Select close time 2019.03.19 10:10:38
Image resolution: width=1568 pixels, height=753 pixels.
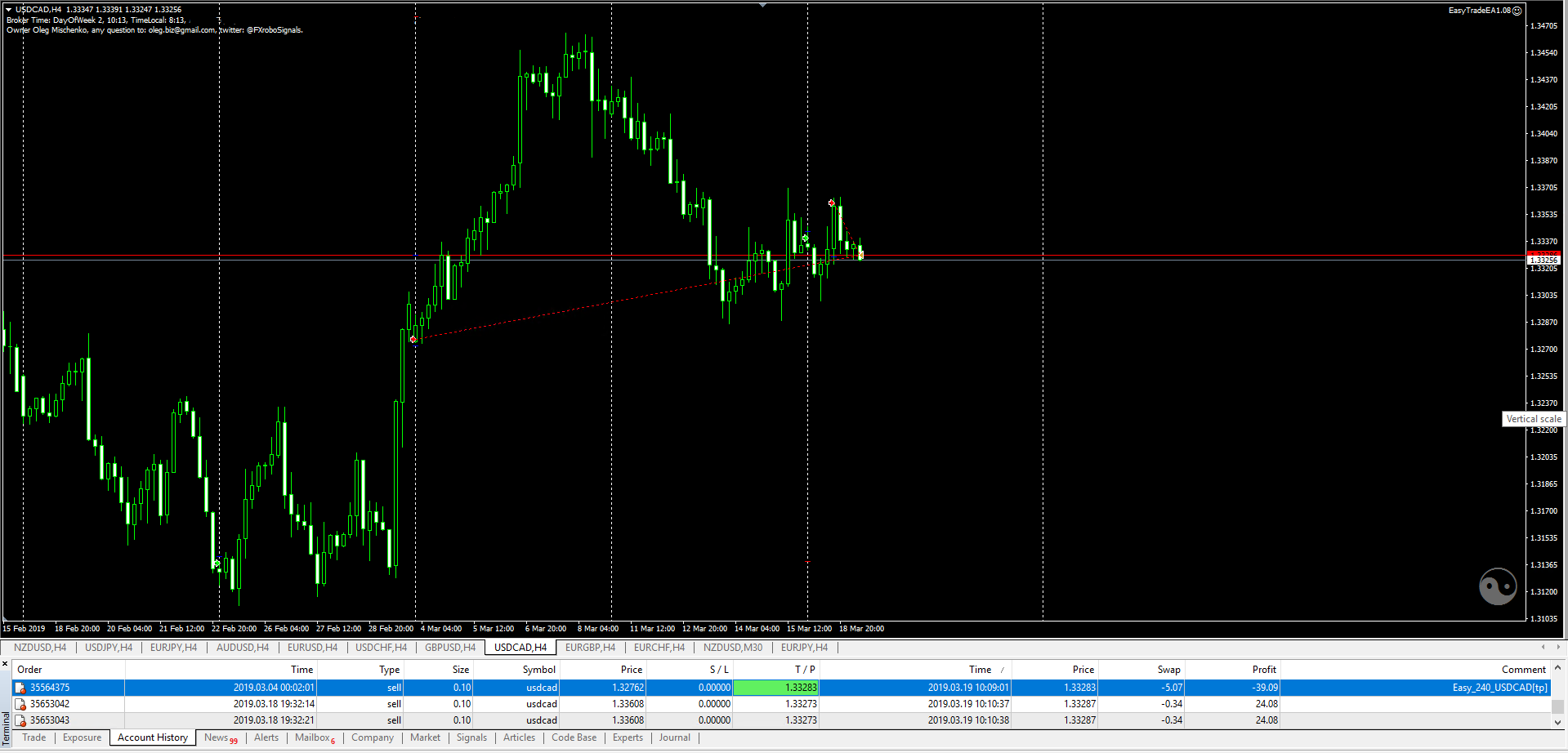click(968, 720)
